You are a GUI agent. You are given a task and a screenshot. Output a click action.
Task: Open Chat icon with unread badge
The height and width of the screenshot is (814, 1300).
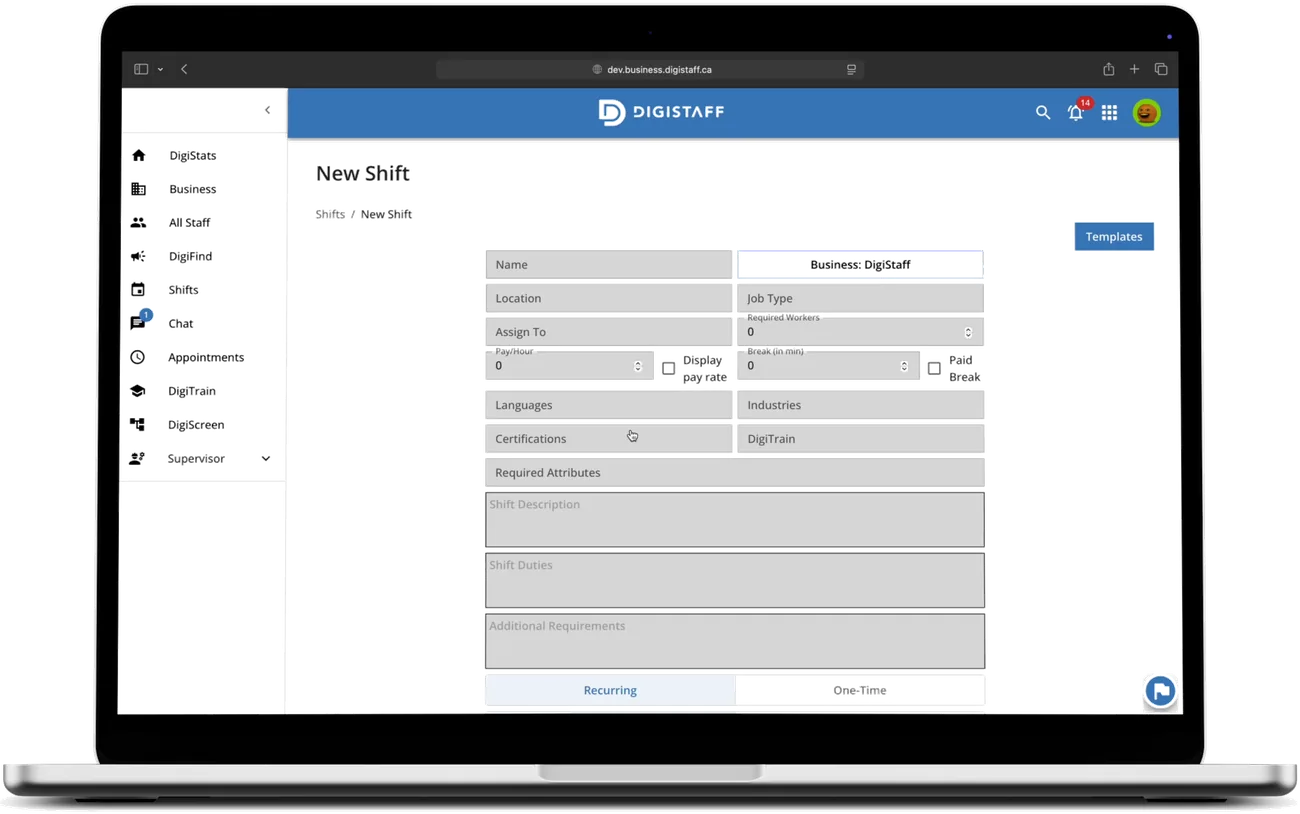(139, 322)
